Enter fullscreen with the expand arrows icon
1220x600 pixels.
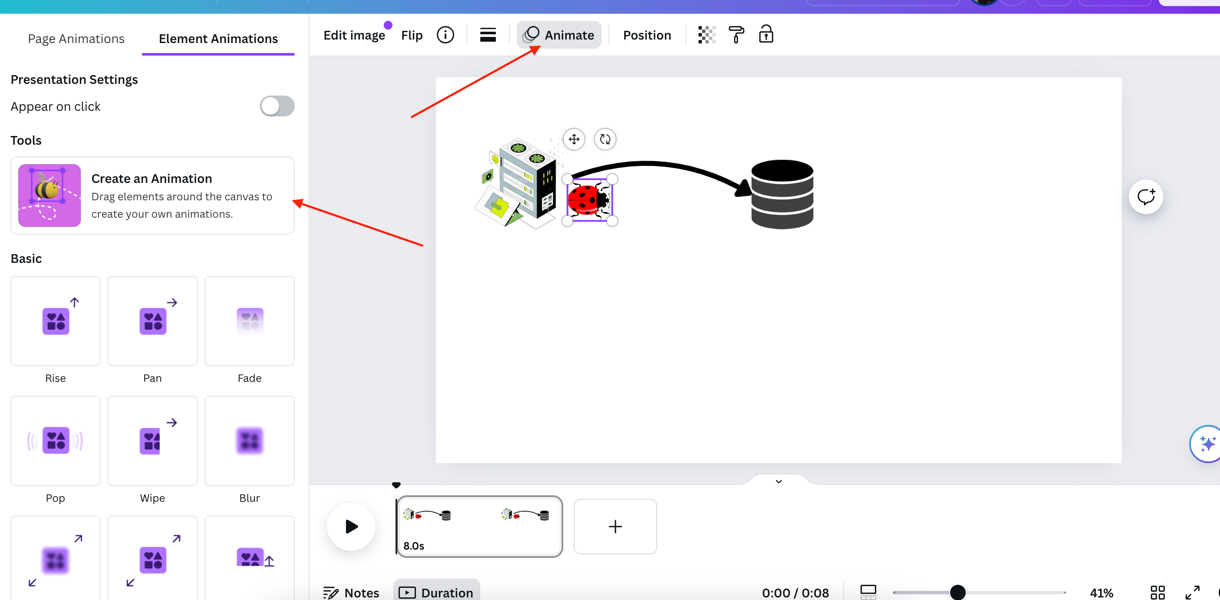tap(1193, 593)
